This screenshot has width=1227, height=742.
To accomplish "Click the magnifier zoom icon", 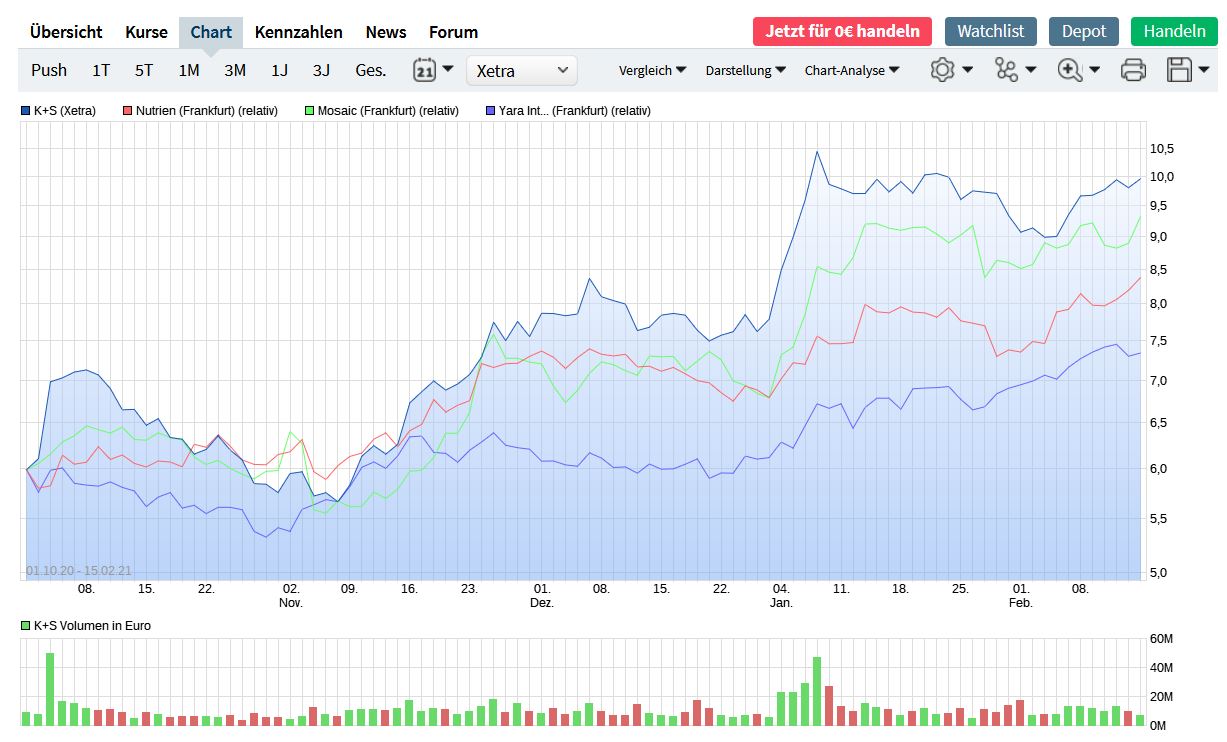I will click(x=1070, y=70).
